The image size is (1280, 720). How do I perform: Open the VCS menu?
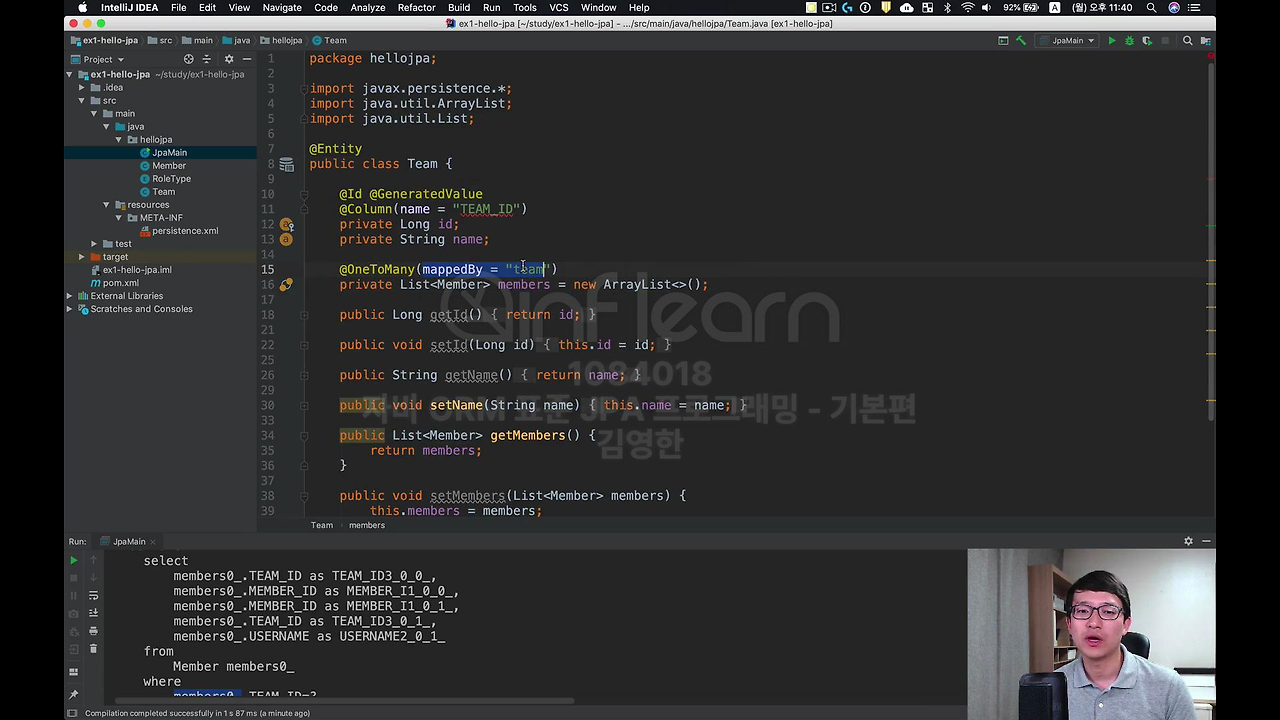559,8
